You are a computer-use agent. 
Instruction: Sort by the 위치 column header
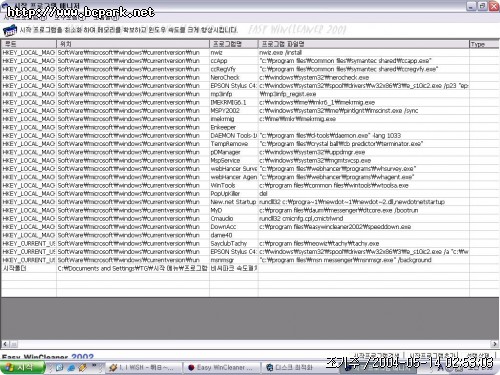click(133, 44)
